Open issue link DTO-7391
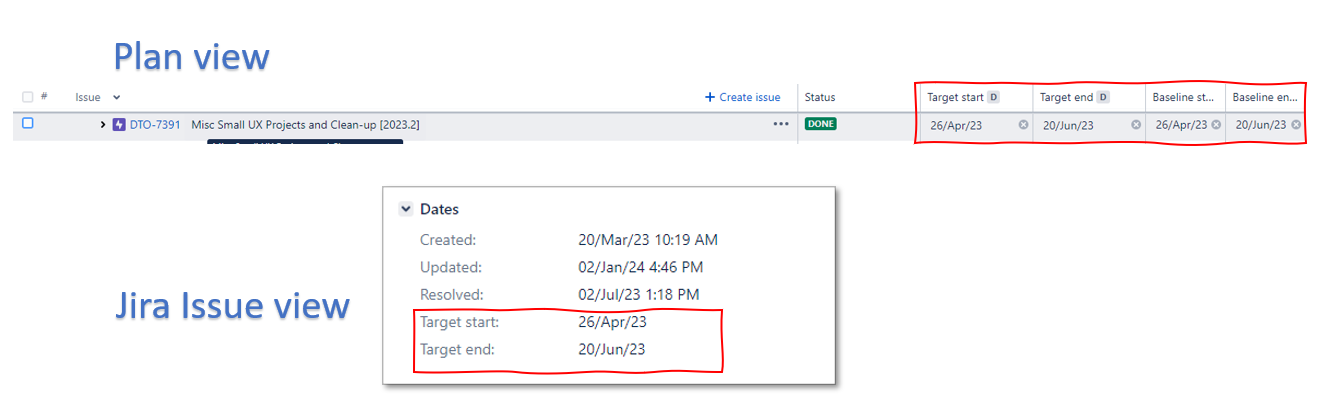The image size is (1320, 409). (155, 125)
